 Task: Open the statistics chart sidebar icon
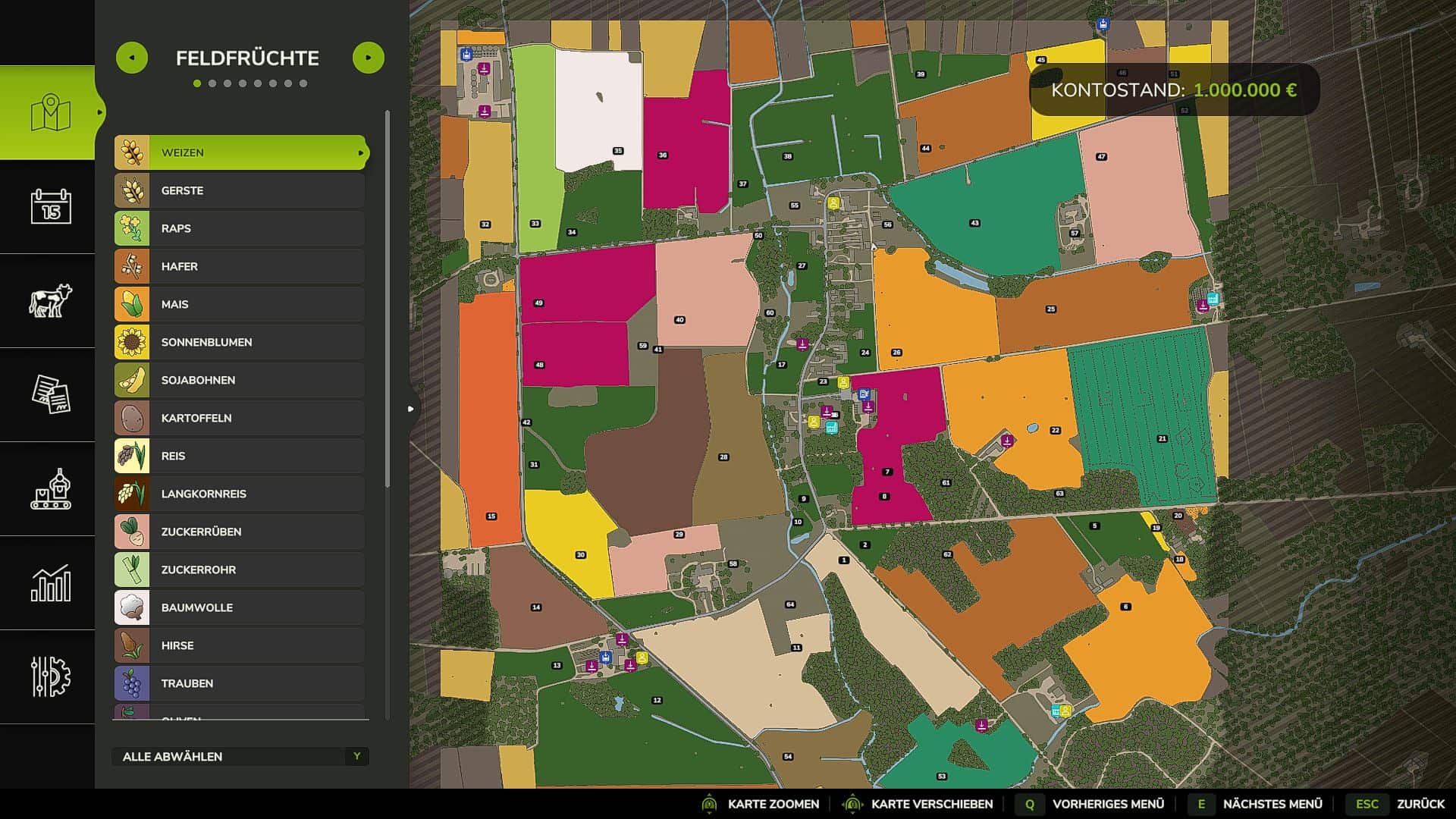(51, 582)
